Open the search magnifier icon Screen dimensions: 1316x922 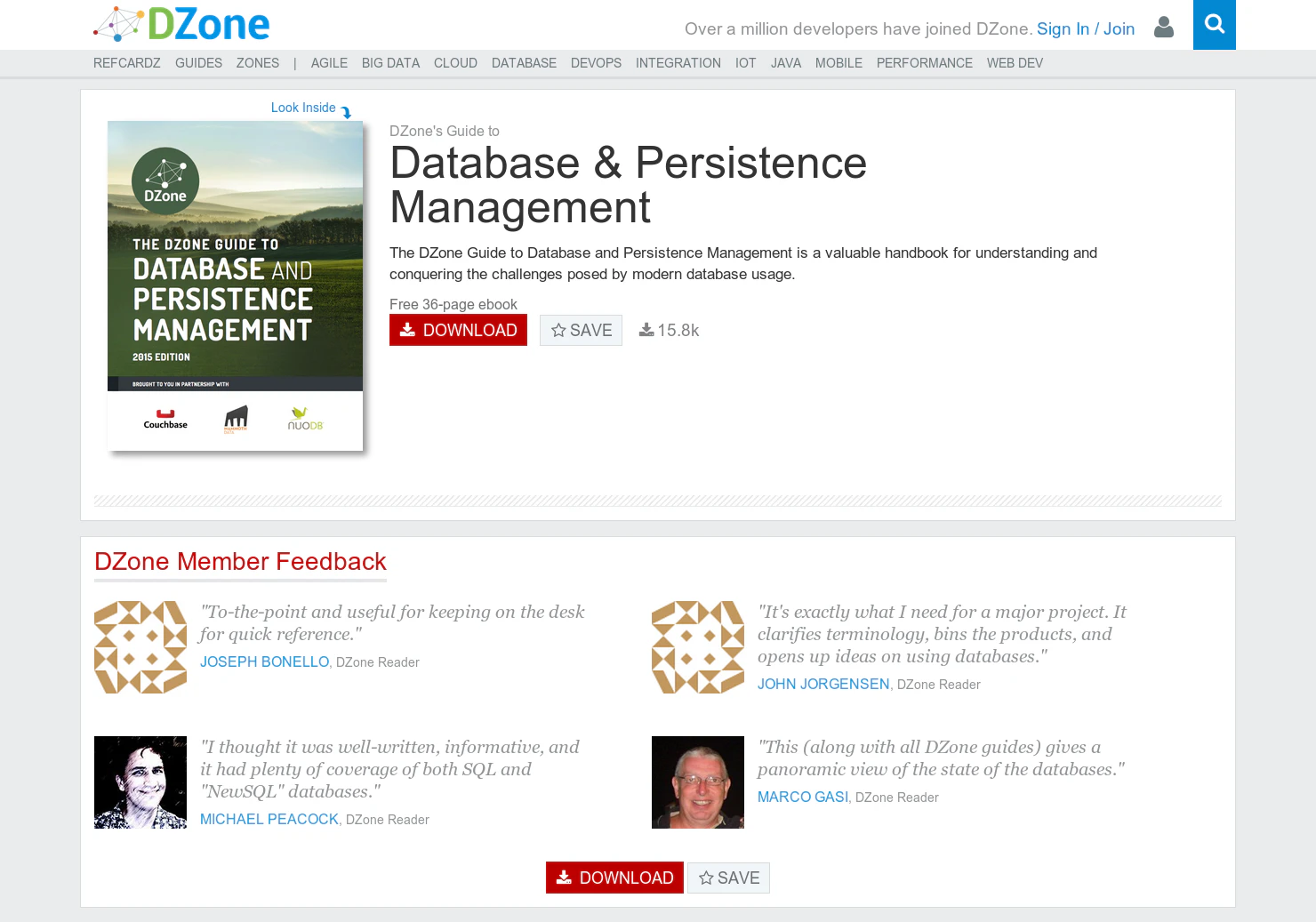(1215, 25)
